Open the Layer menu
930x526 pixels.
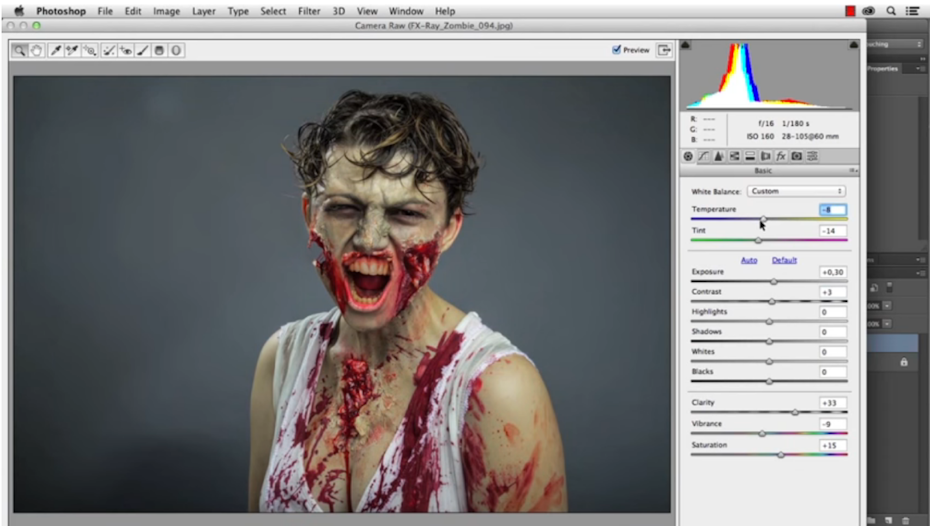point(203,11)
